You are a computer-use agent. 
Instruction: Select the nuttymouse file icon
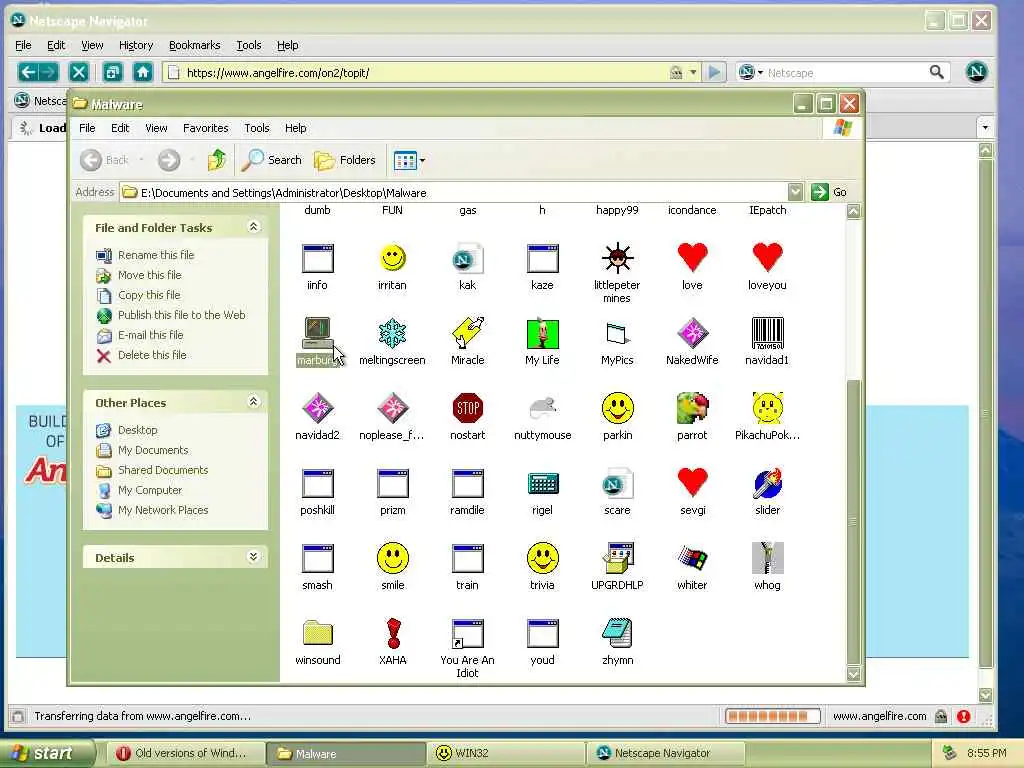point(542,408)
